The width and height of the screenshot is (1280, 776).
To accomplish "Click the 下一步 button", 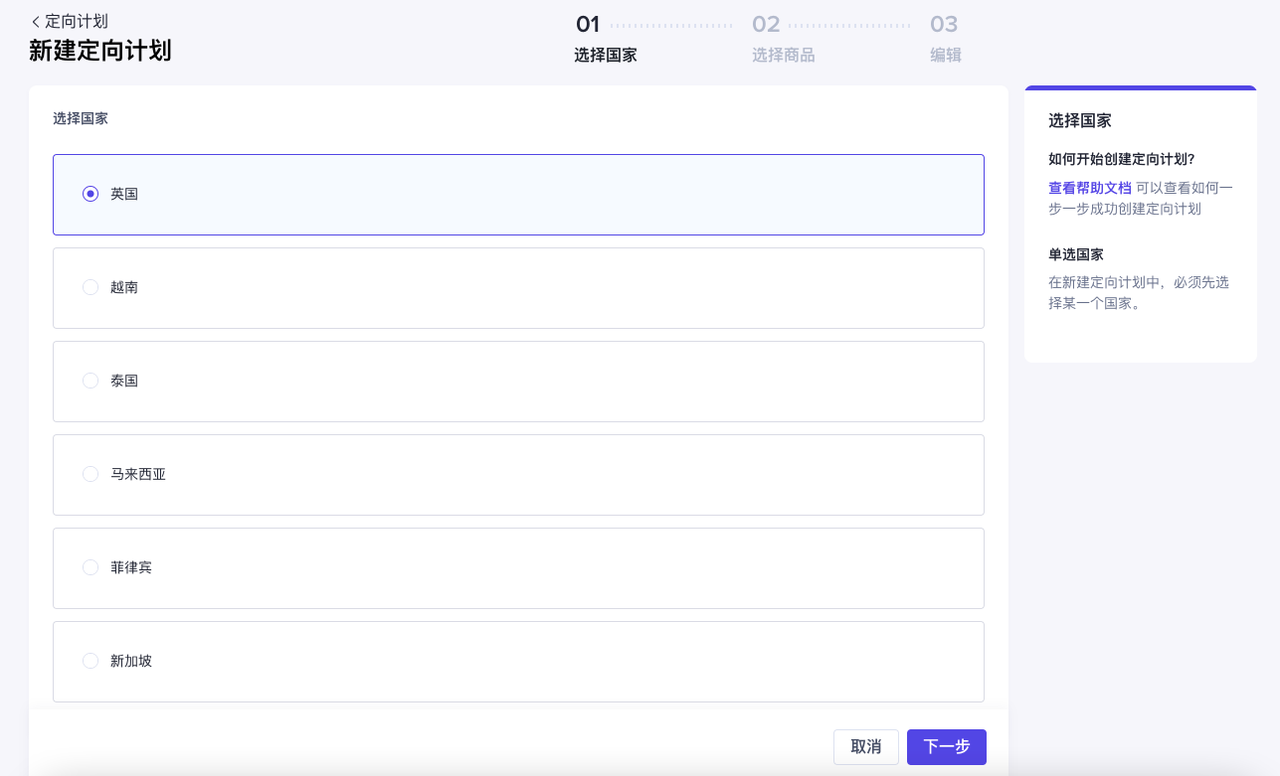I will [946, 746].
